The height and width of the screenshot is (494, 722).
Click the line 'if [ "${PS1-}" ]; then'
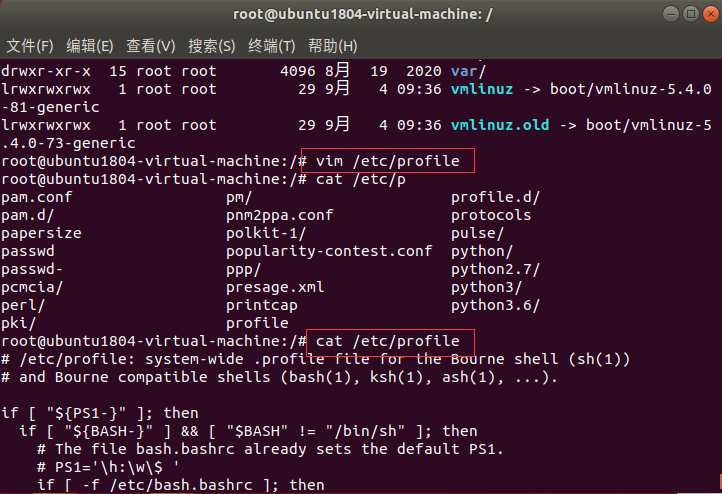point(100,413)
